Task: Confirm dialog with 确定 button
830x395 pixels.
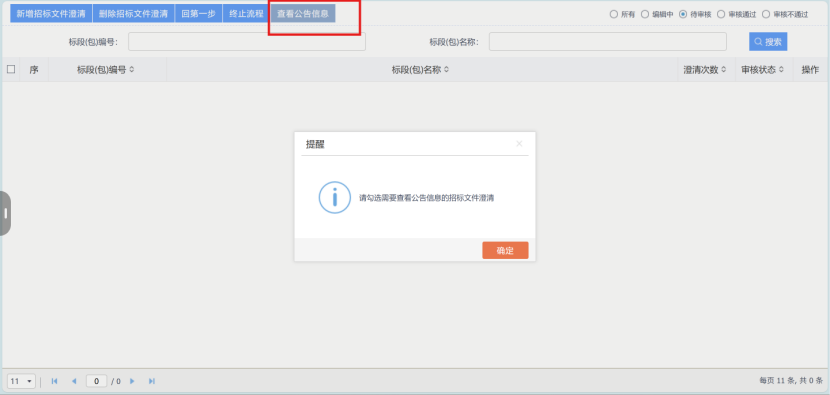Action: click(x=505, y=250)
